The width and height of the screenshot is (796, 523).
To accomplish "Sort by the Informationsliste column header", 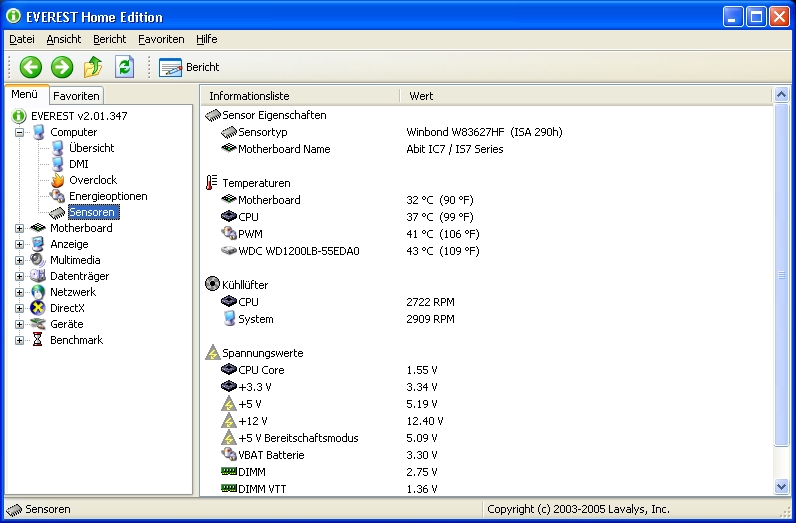I will click(300, 96).
